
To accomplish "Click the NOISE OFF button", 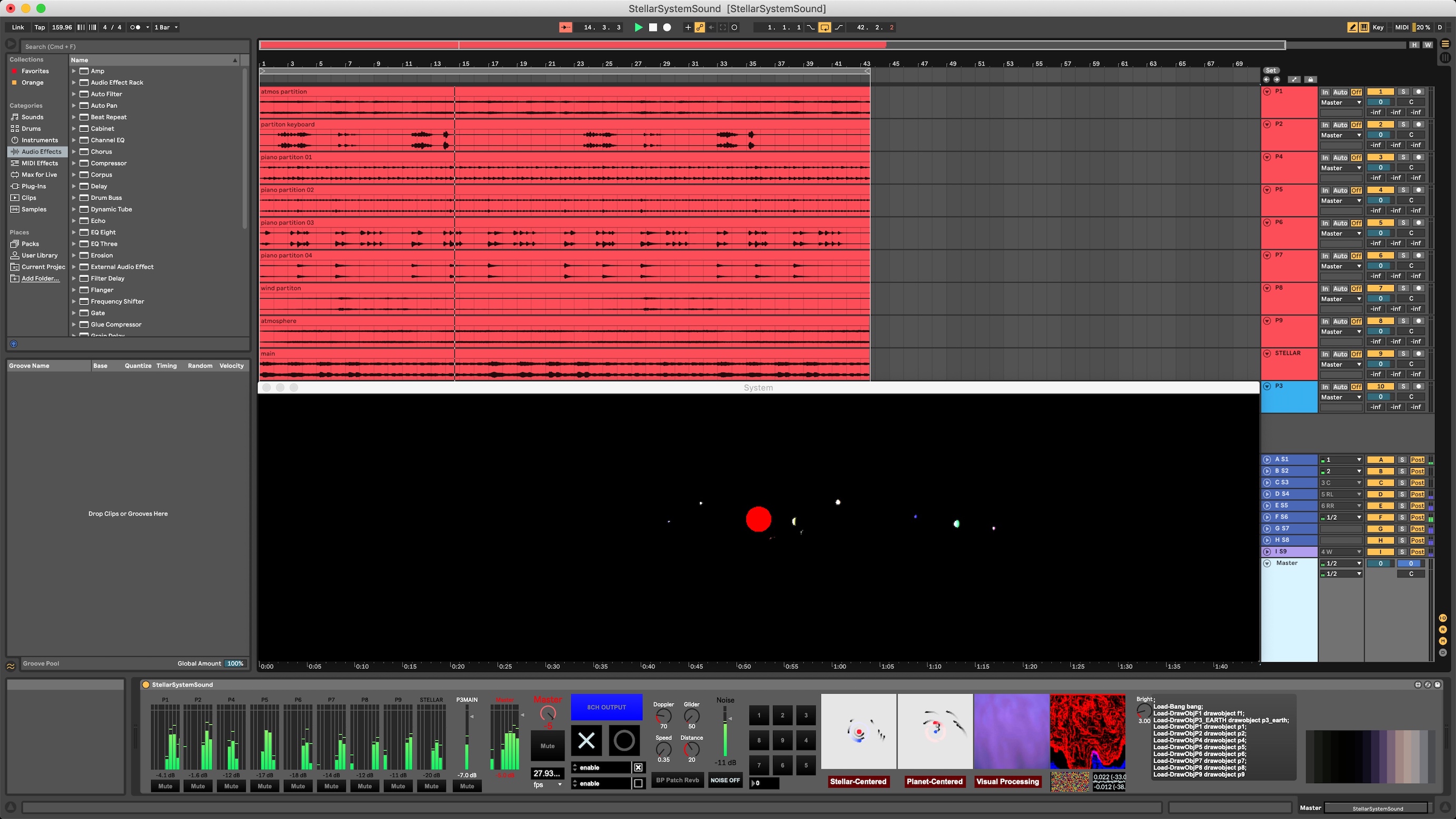I will (725, 780).
